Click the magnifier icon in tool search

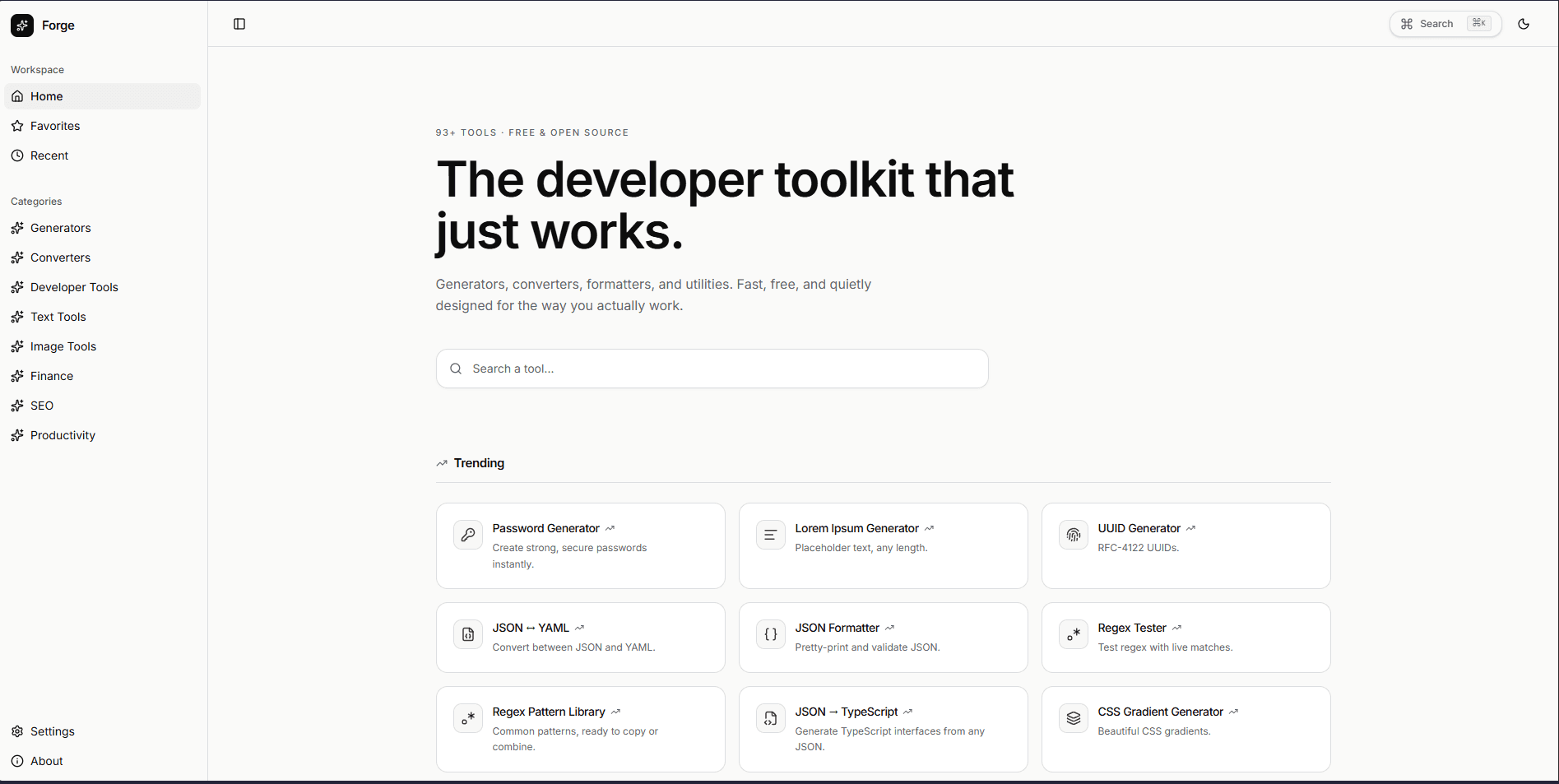pos(456,369)
